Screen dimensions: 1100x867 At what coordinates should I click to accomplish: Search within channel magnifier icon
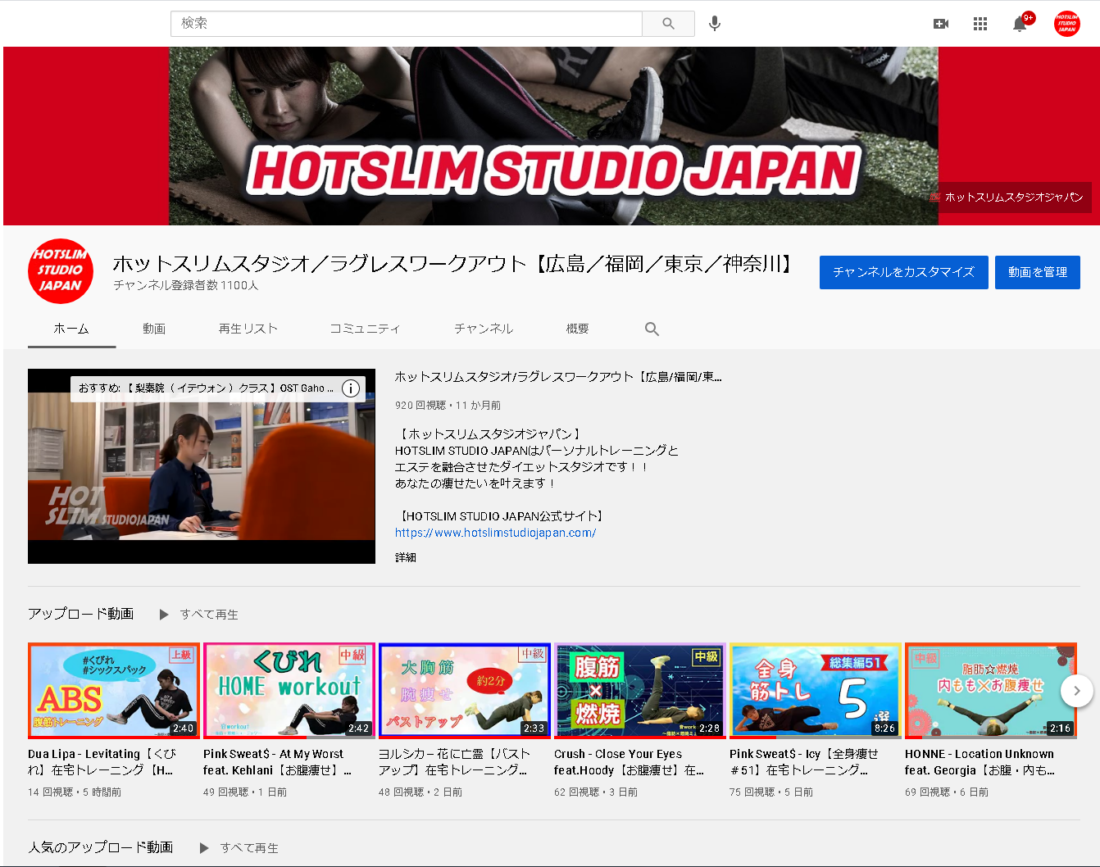point(652,329)
